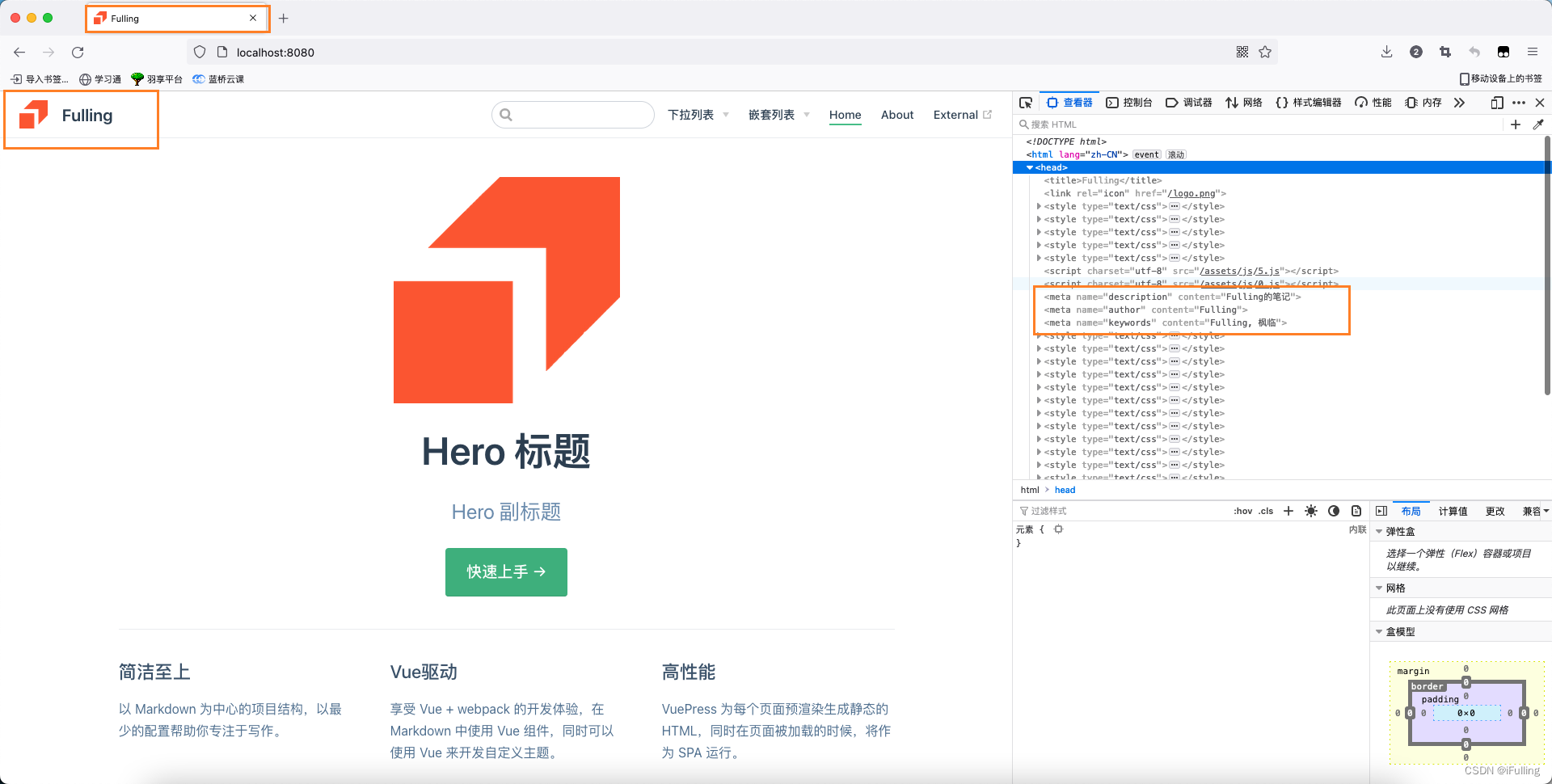Image resolution: width=1552 pixels, height=784 pixels.
Task: Show more DevTools tabs via chevron
Action: point(1459,103)
